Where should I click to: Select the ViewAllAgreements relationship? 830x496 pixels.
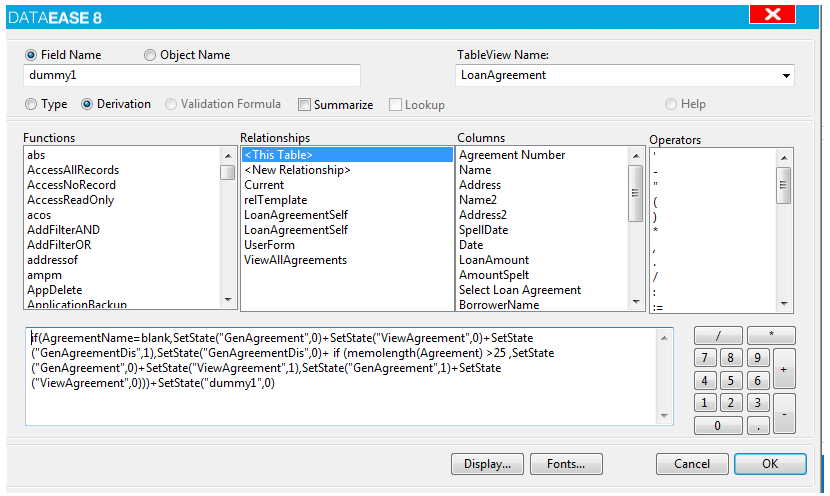295,260
